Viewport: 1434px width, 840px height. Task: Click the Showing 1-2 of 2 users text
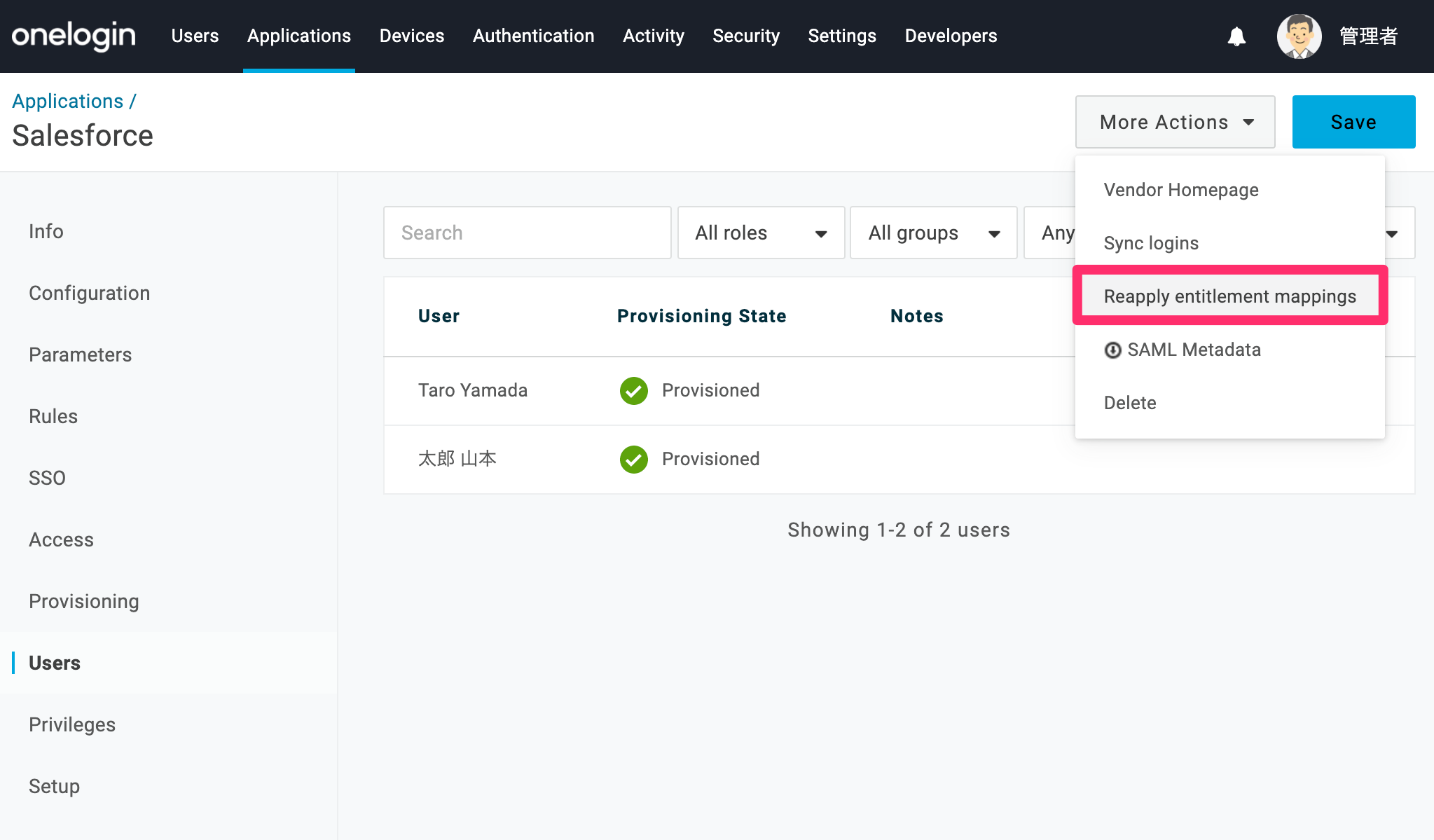pyautogui.click(x=899, y=530)
